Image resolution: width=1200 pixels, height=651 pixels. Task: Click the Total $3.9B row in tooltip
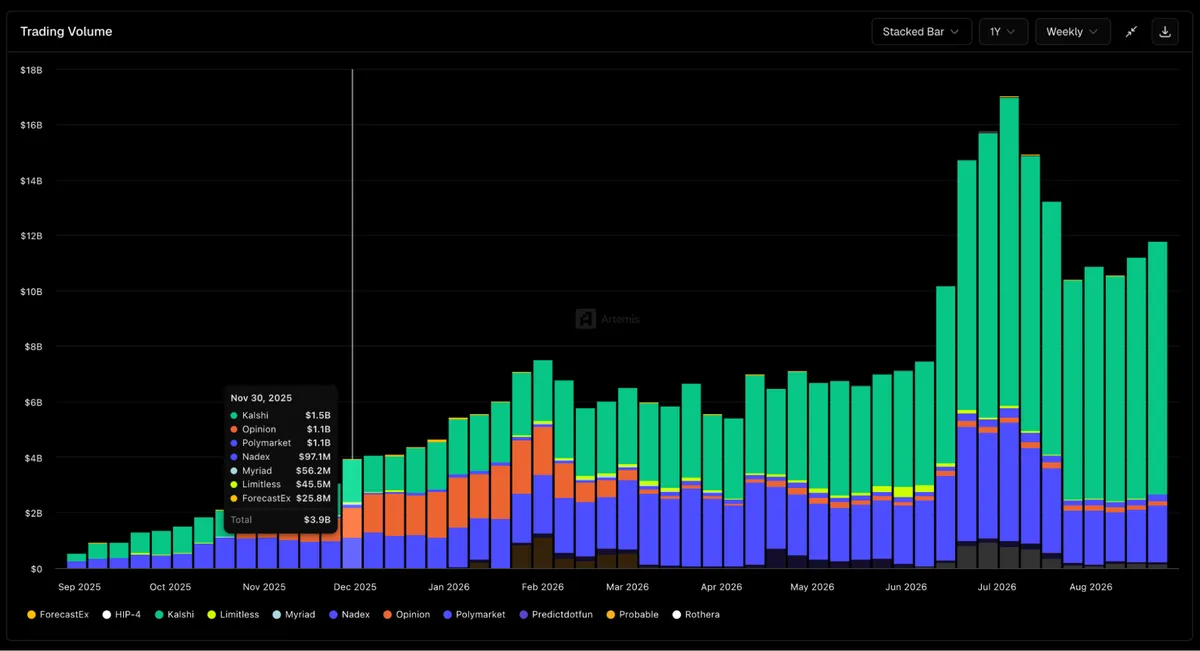tap(281, 520)
